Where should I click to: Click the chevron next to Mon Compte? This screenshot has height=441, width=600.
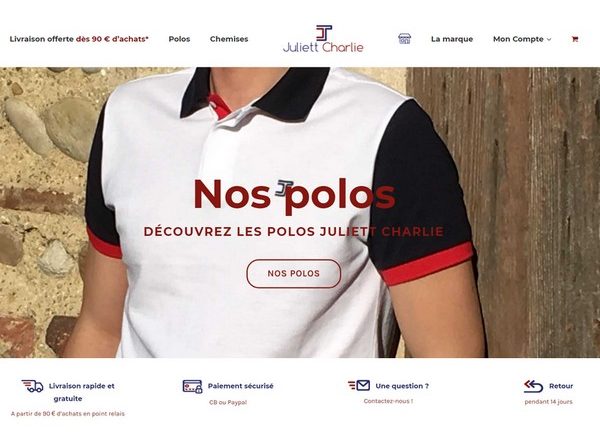coord(549,39)
